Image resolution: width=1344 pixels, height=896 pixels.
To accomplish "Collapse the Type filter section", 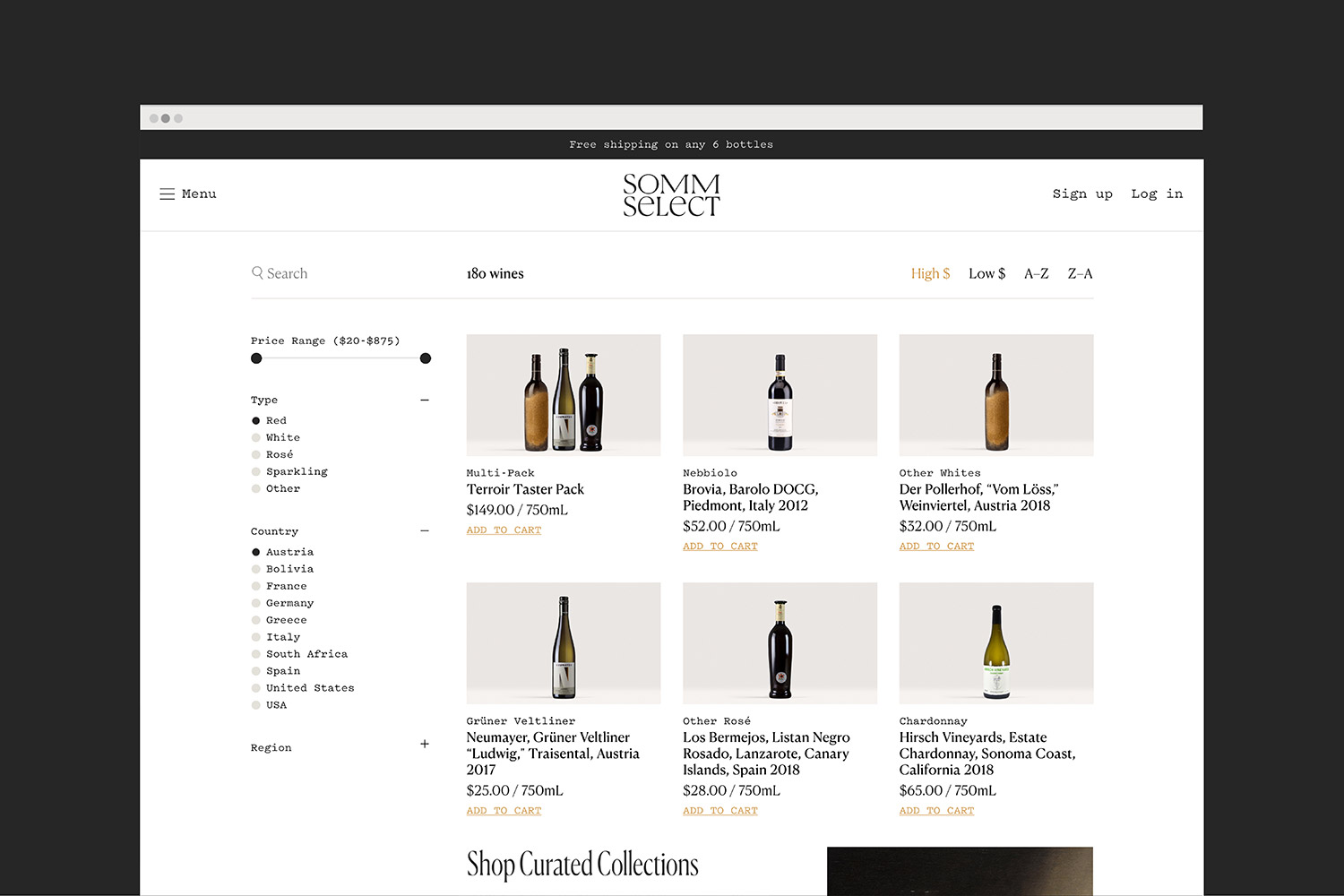I will coord(425,401).
